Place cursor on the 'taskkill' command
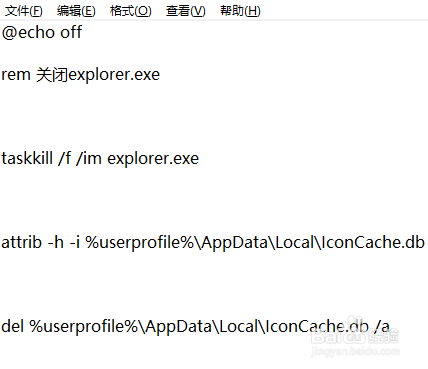 (x=27, y=158)
